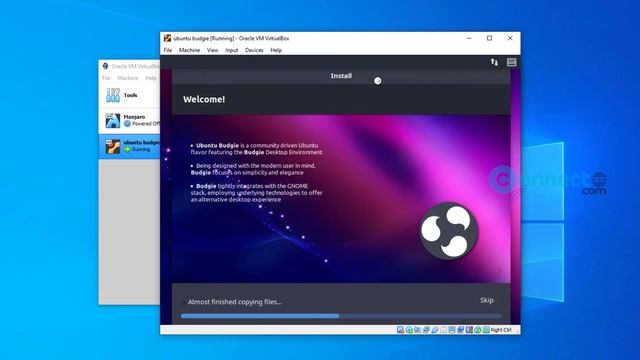
Task: Click the file copying progress bar
Action: pyautogui.click(x=341, y=316)
